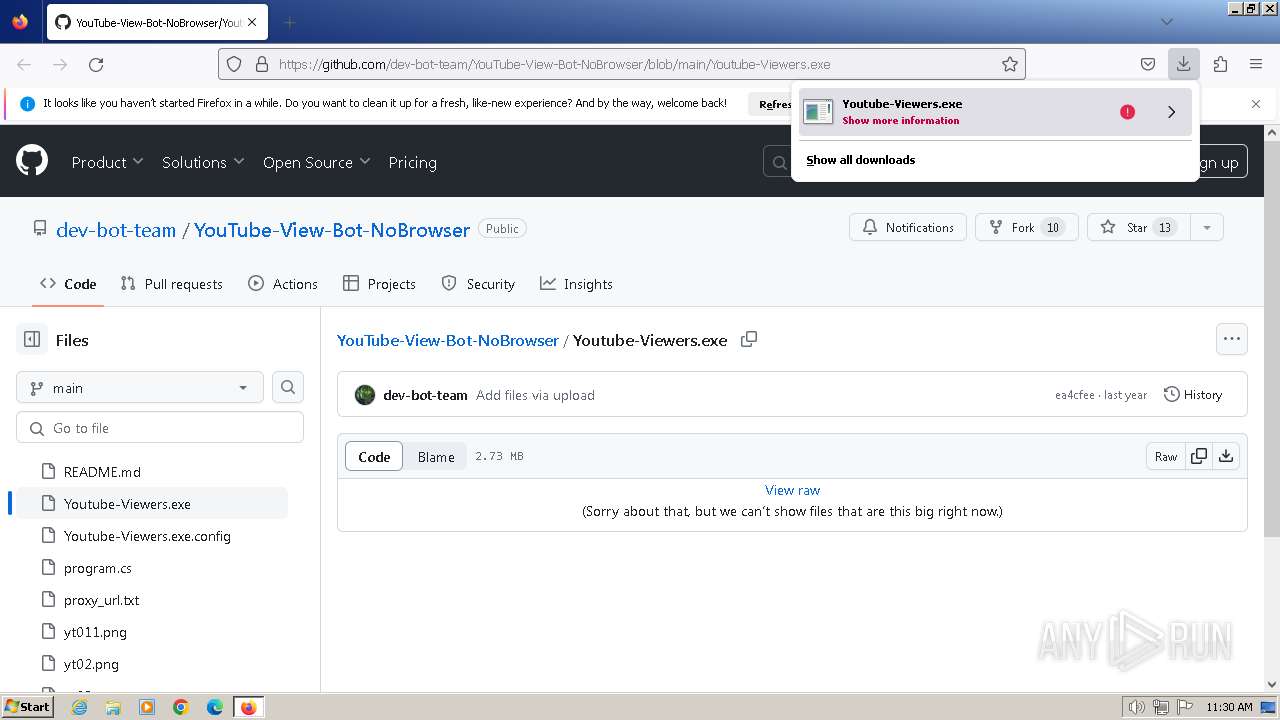Screen dimensions: 1280x720
Task: Click the Save to Pocket icon
Action: 1148,64
